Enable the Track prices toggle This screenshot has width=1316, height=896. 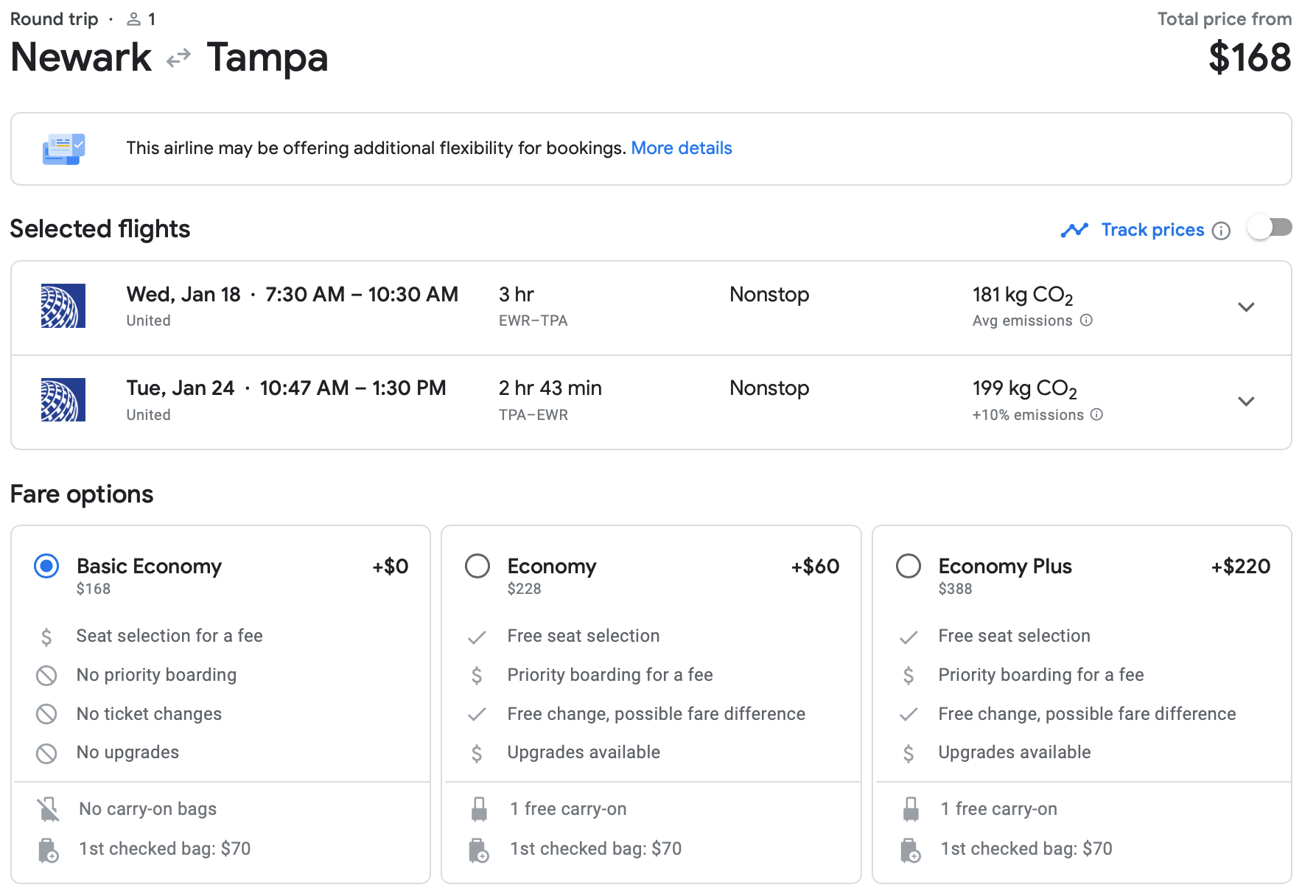click(1270, 228)
